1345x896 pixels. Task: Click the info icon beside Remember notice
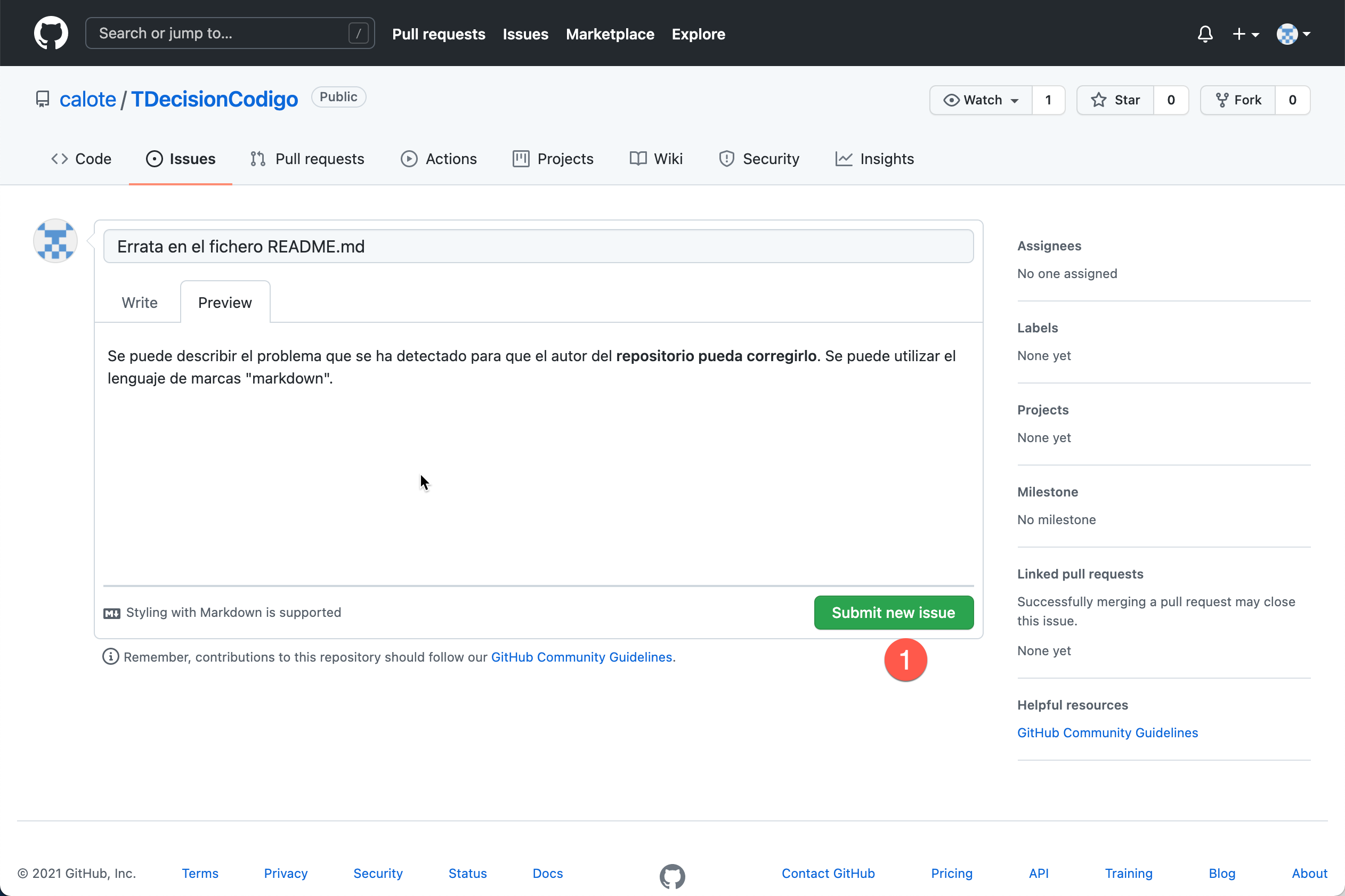(x=110, y=657)
